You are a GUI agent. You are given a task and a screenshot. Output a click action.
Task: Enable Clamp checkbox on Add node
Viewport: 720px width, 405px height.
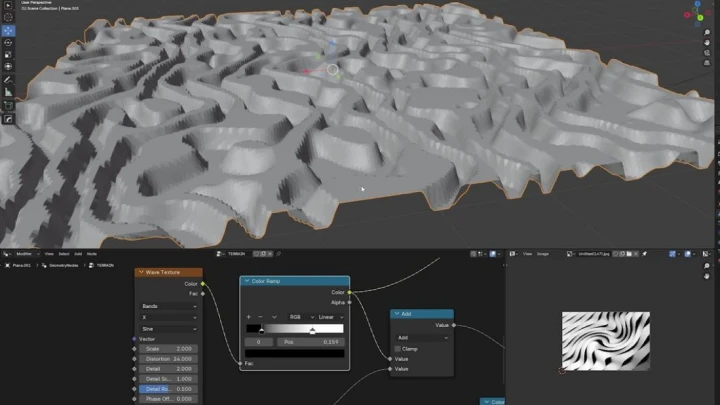[398, 349]
